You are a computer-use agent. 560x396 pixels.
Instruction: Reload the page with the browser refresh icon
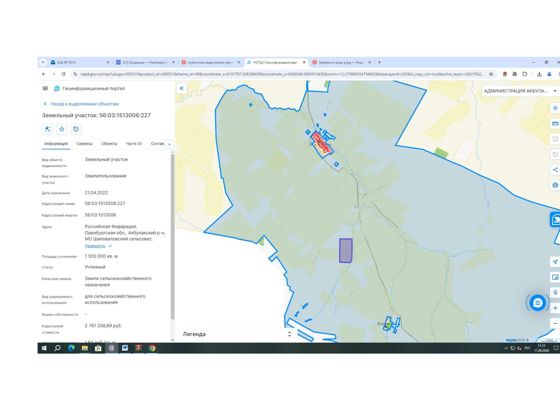coord(64,74)
